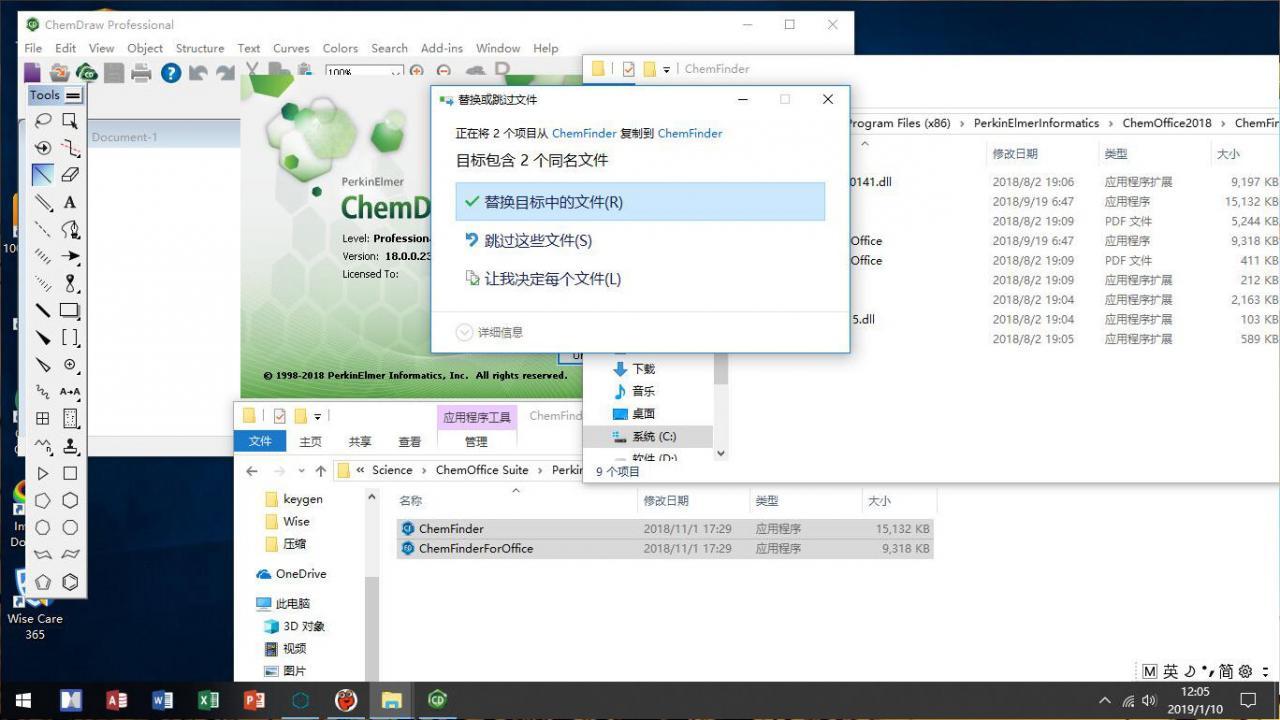Open file using ChemDraw toolbar Open icon
Image resolution: width=1280 pixels, height=720 pixels.
point(60,72)
